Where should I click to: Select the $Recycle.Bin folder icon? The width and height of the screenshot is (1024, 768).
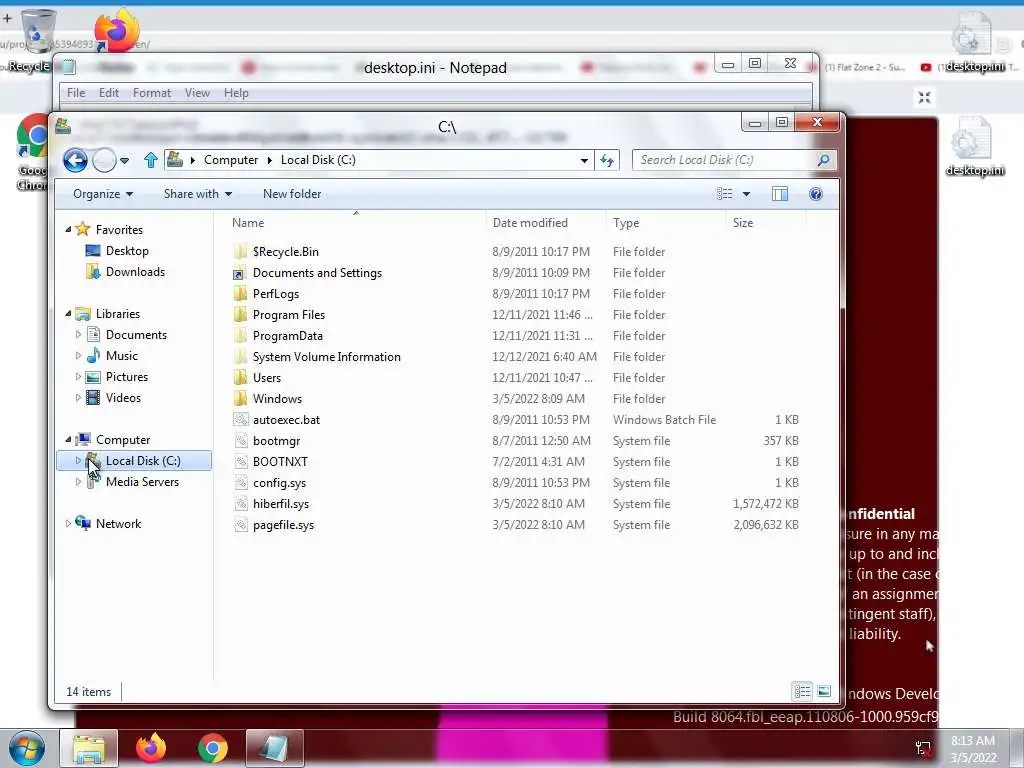[240, 251]
